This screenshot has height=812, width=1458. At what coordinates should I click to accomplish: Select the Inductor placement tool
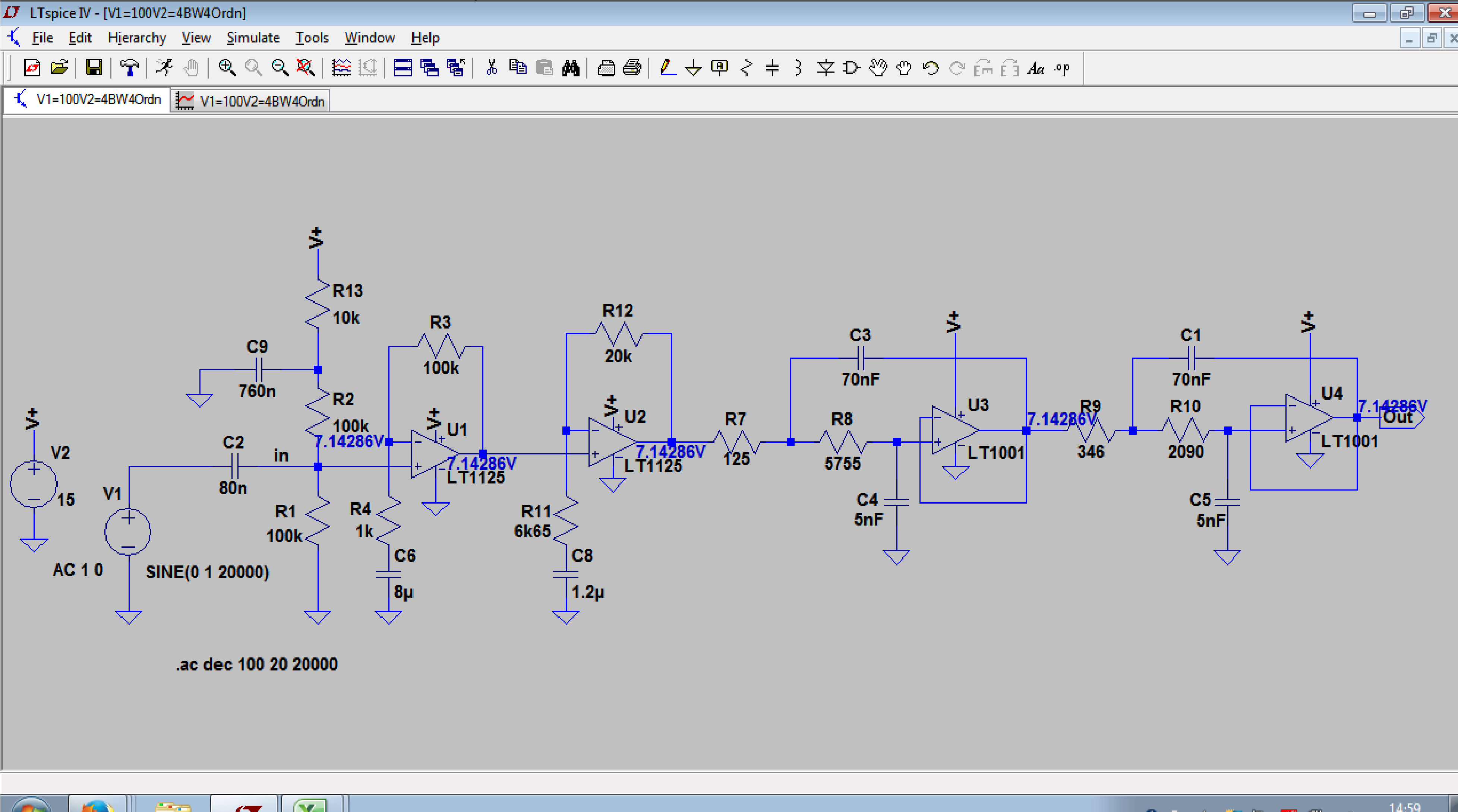[798, 68]
